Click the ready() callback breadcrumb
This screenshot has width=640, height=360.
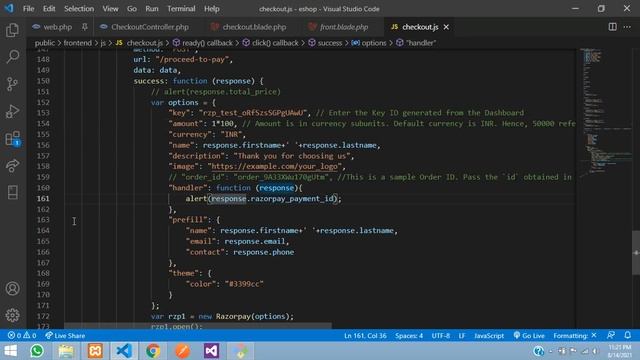[202, 43]
